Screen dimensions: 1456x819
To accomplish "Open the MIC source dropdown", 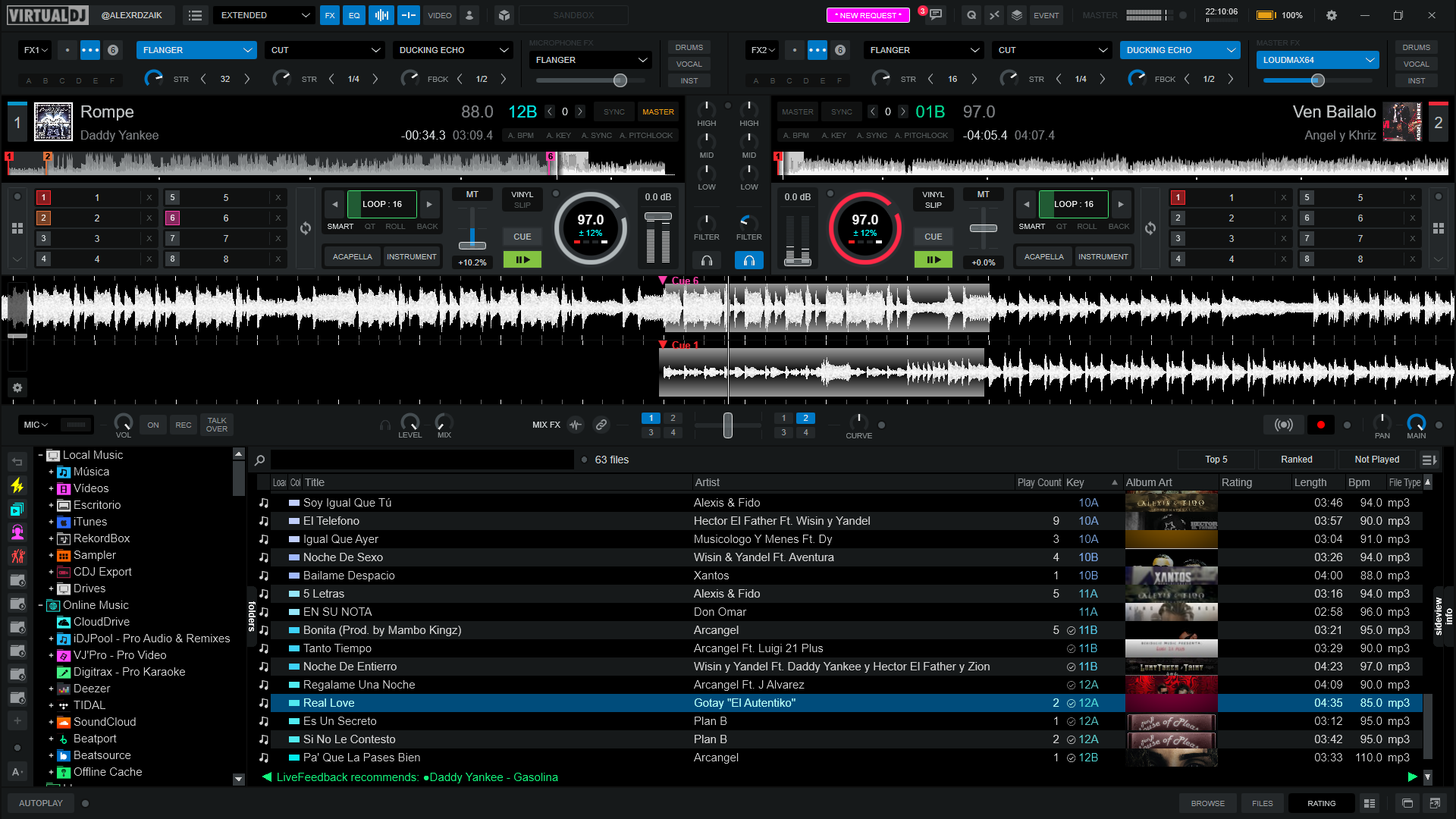I will 35,425.
